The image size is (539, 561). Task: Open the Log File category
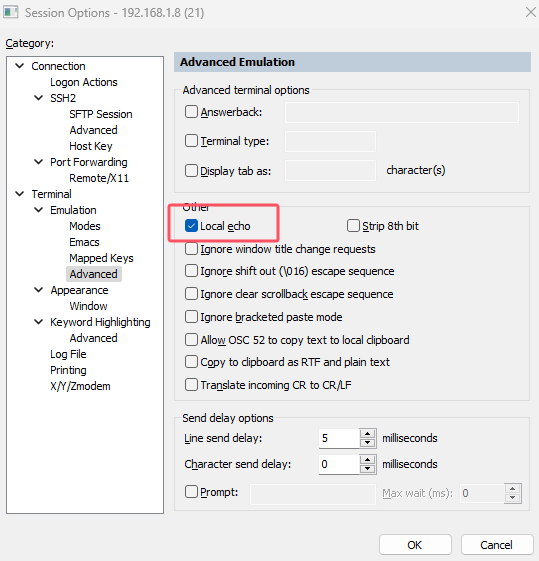point(68,354)
